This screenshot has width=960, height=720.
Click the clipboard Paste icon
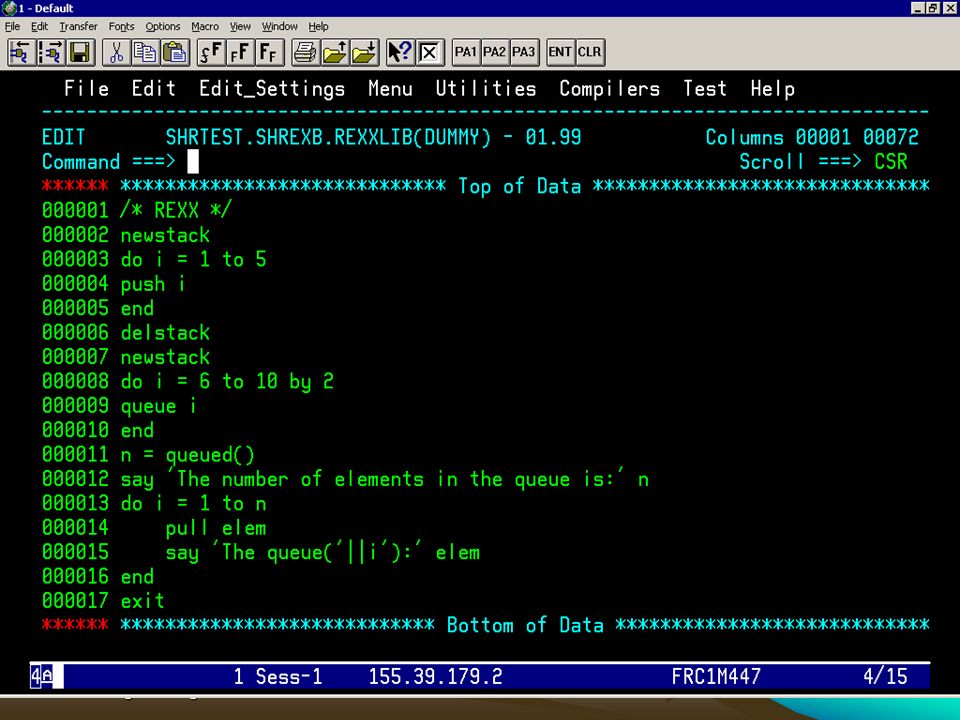(x=175, y=52)
